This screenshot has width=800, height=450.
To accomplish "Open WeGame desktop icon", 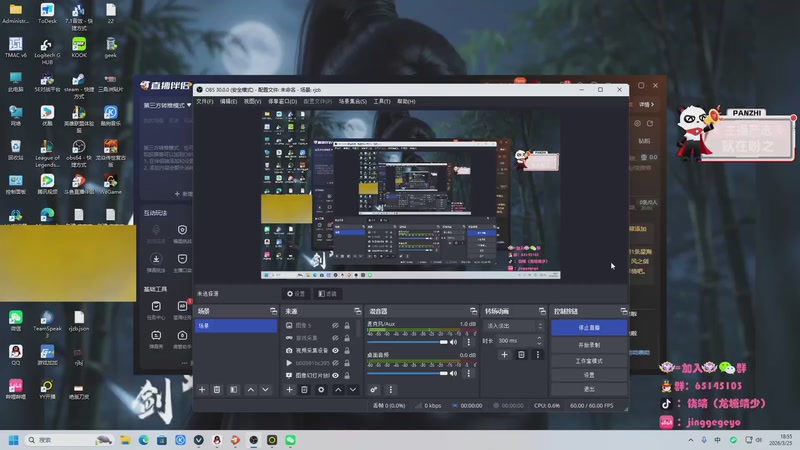I will pos(111,184).
